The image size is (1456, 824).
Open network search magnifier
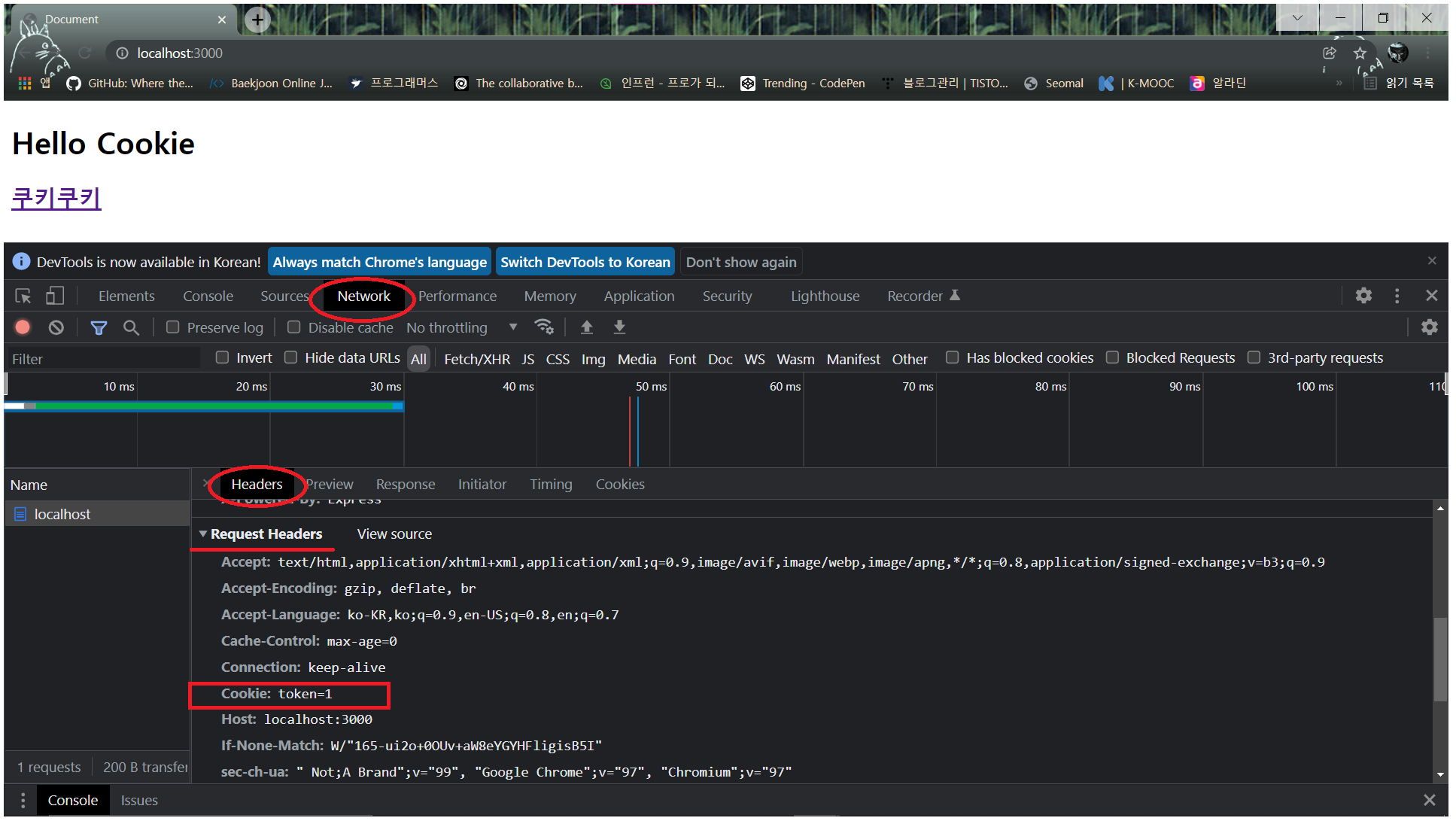click(x=131, y=327)
